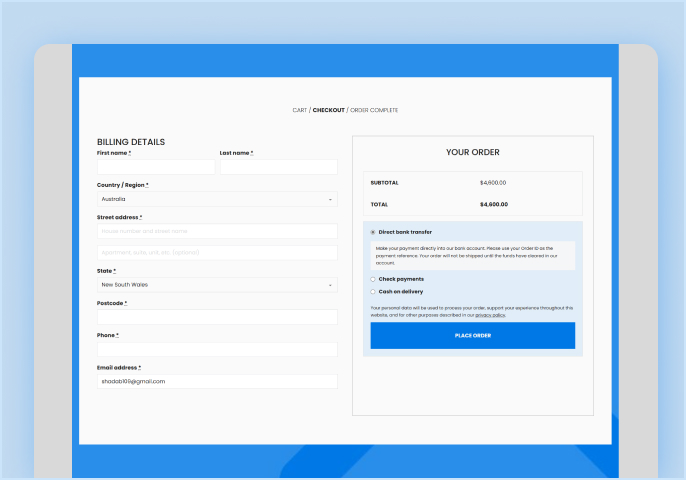Go to CART breadcrumb step
This screenshot has height=480, width=686.
pos(300,110)
